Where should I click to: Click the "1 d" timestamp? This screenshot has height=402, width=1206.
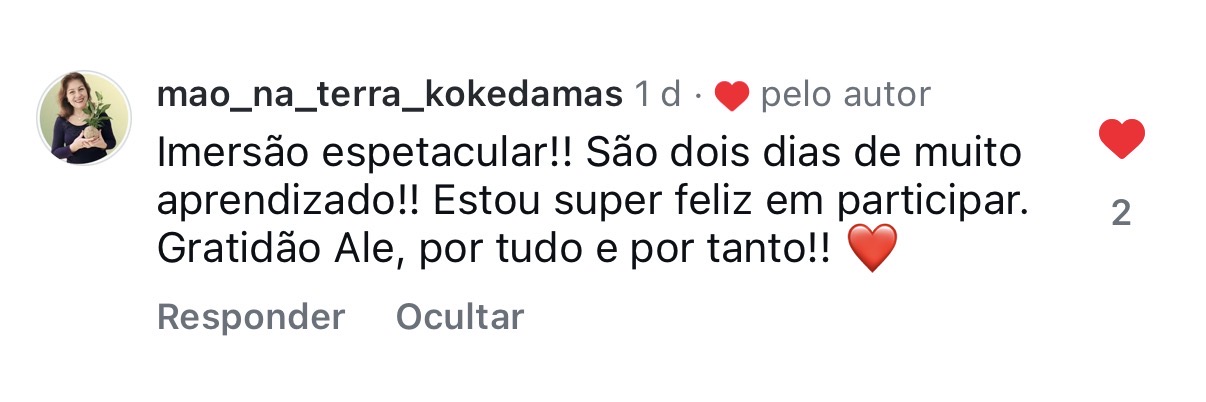click(658, 95)
